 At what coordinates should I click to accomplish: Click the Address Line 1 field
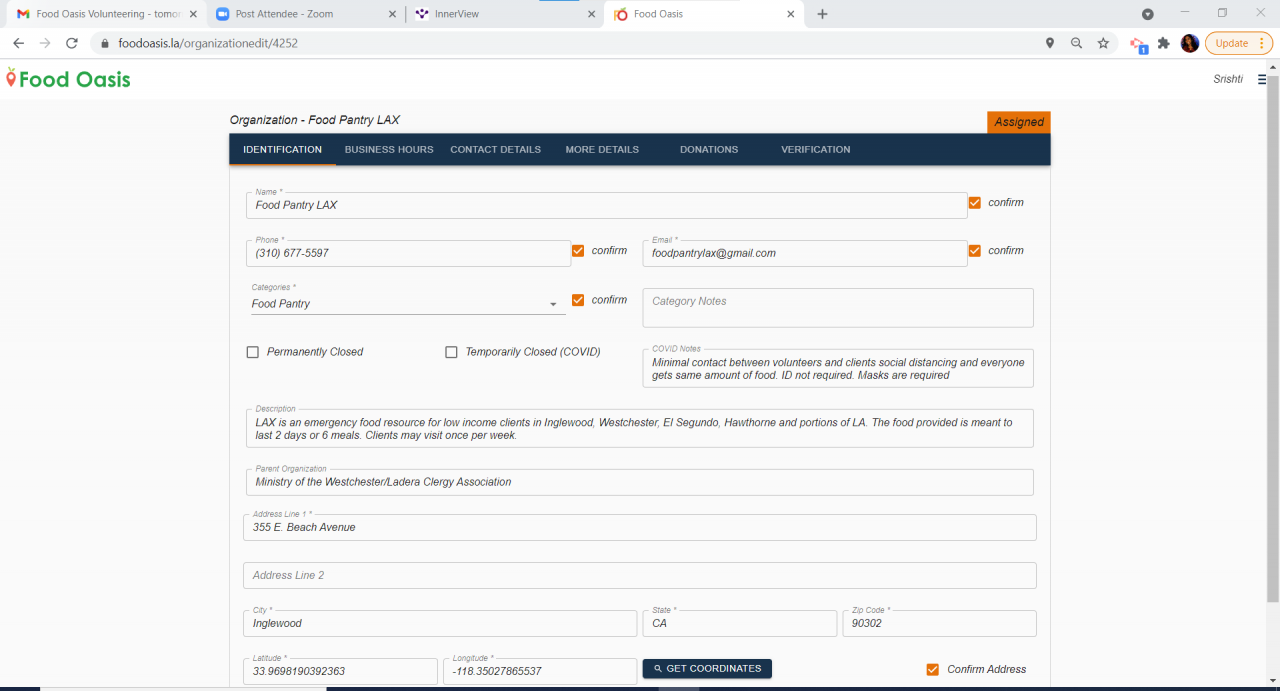[x=640, y=527]
